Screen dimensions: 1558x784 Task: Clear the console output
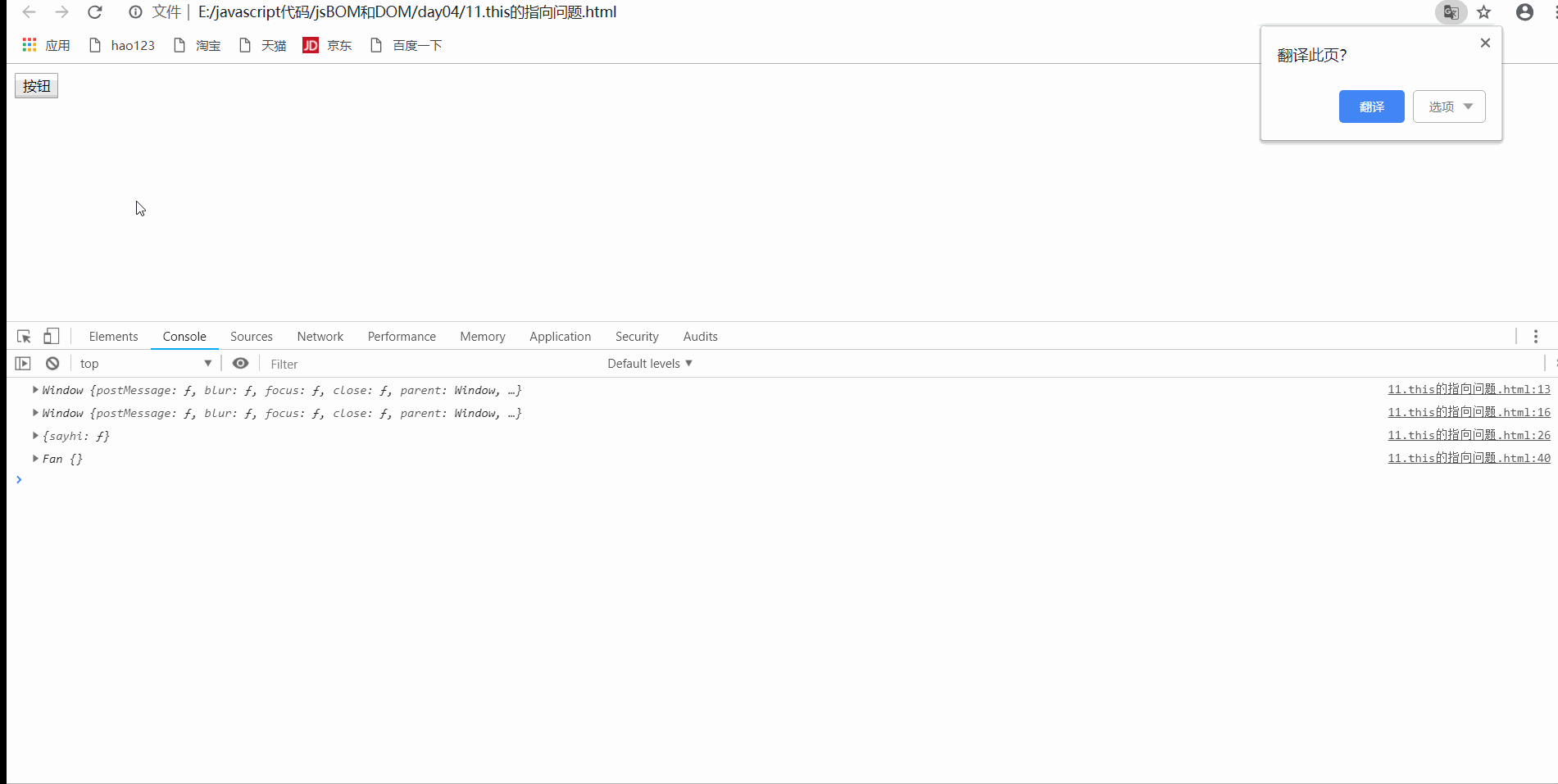[52, 364]
